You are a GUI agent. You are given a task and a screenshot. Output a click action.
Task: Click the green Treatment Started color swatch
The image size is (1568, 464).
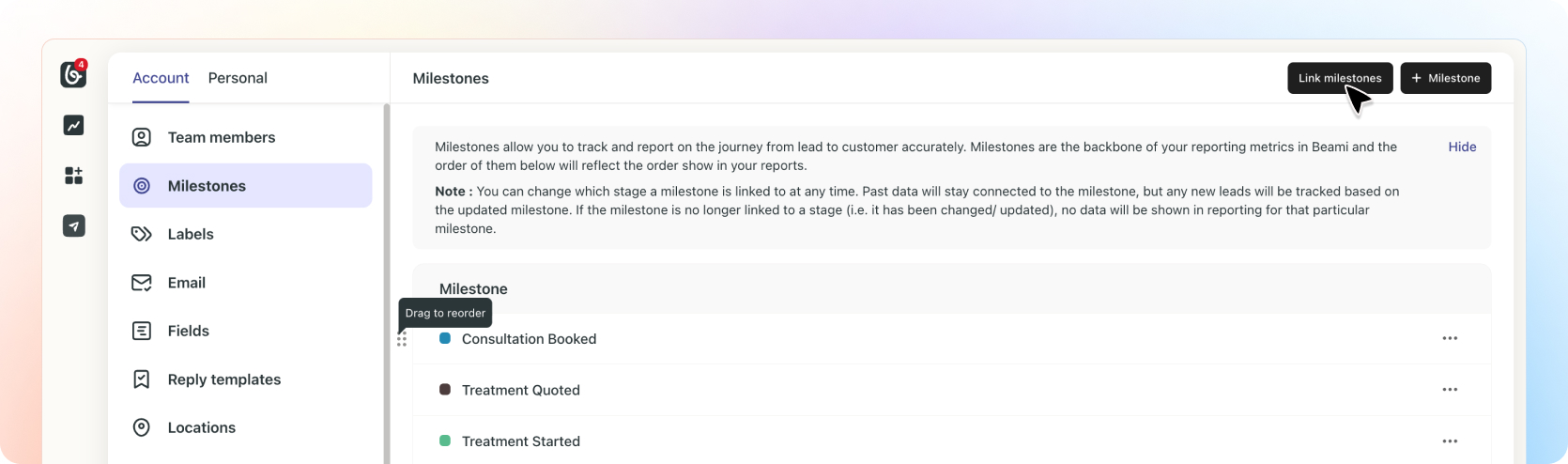pos(445,441)
